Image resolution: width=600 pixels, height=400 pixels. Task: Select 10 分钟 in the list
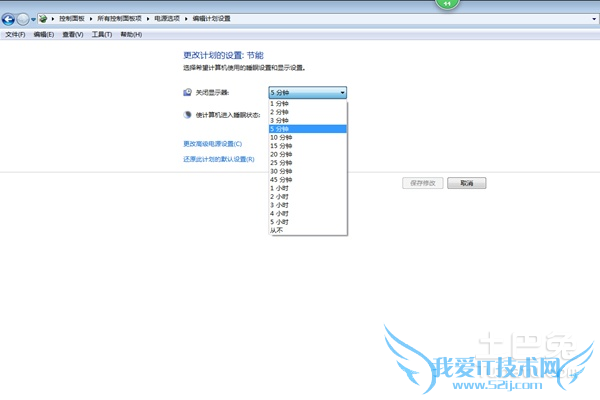pyautogui.click(x=308, y=137)
